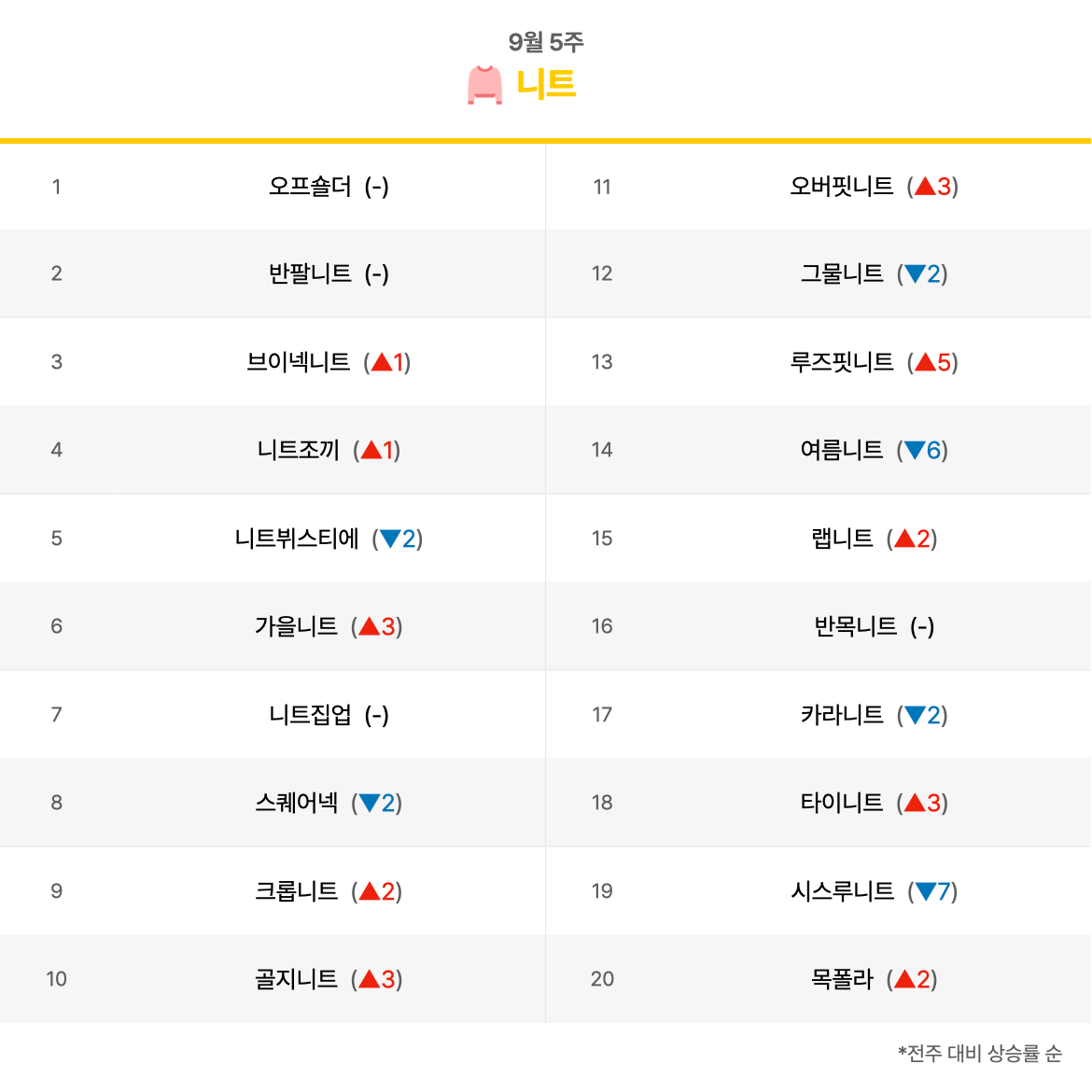Select the 그물니트 keyword
Image resolution: width=1092 pixels, height=1092 pixels.
(842, 273)
